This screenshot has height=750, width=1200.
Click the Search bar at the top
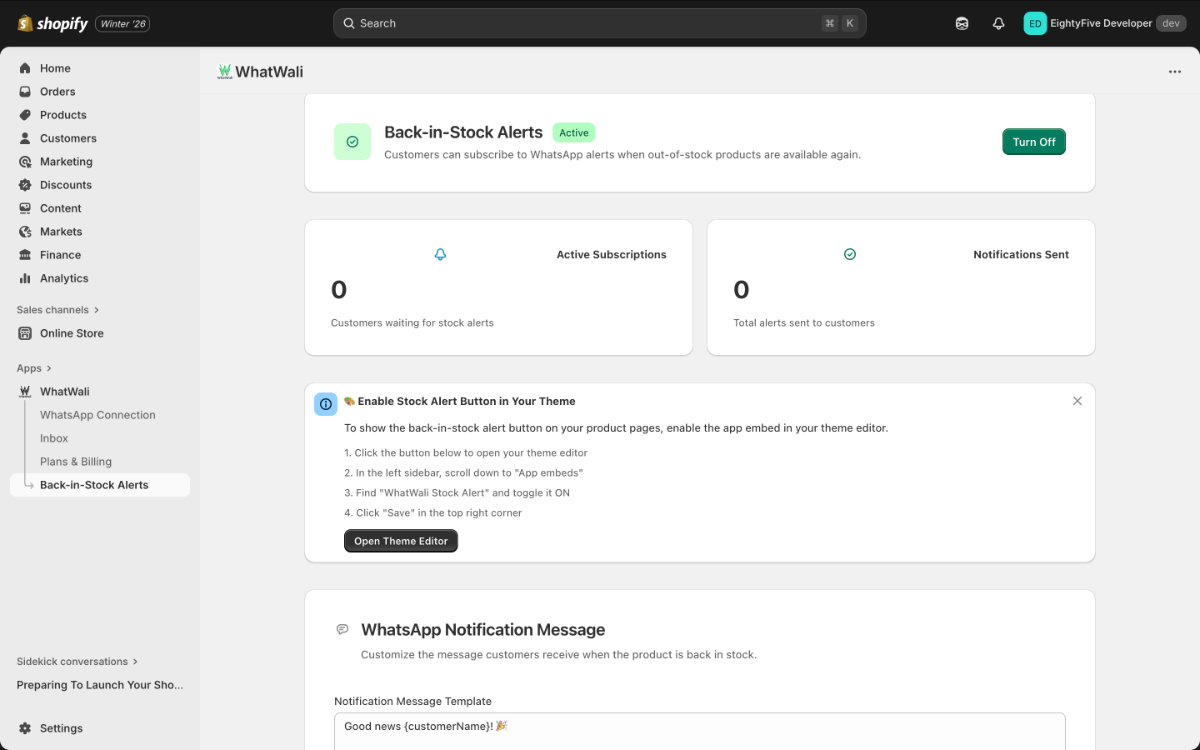(x=600, y=22)
